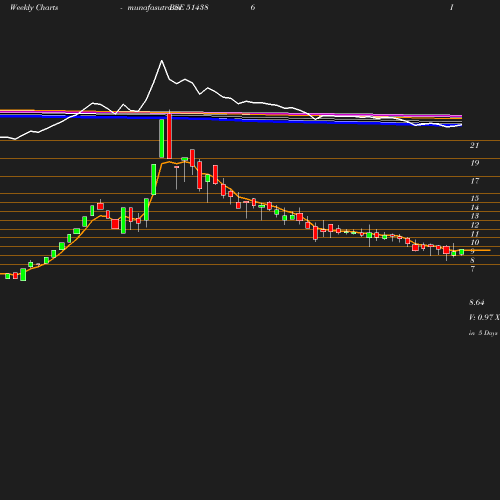This screenshot has height=500, width=500.
Task: Click the "in 5 Days" label
Action: click(483, 333)
